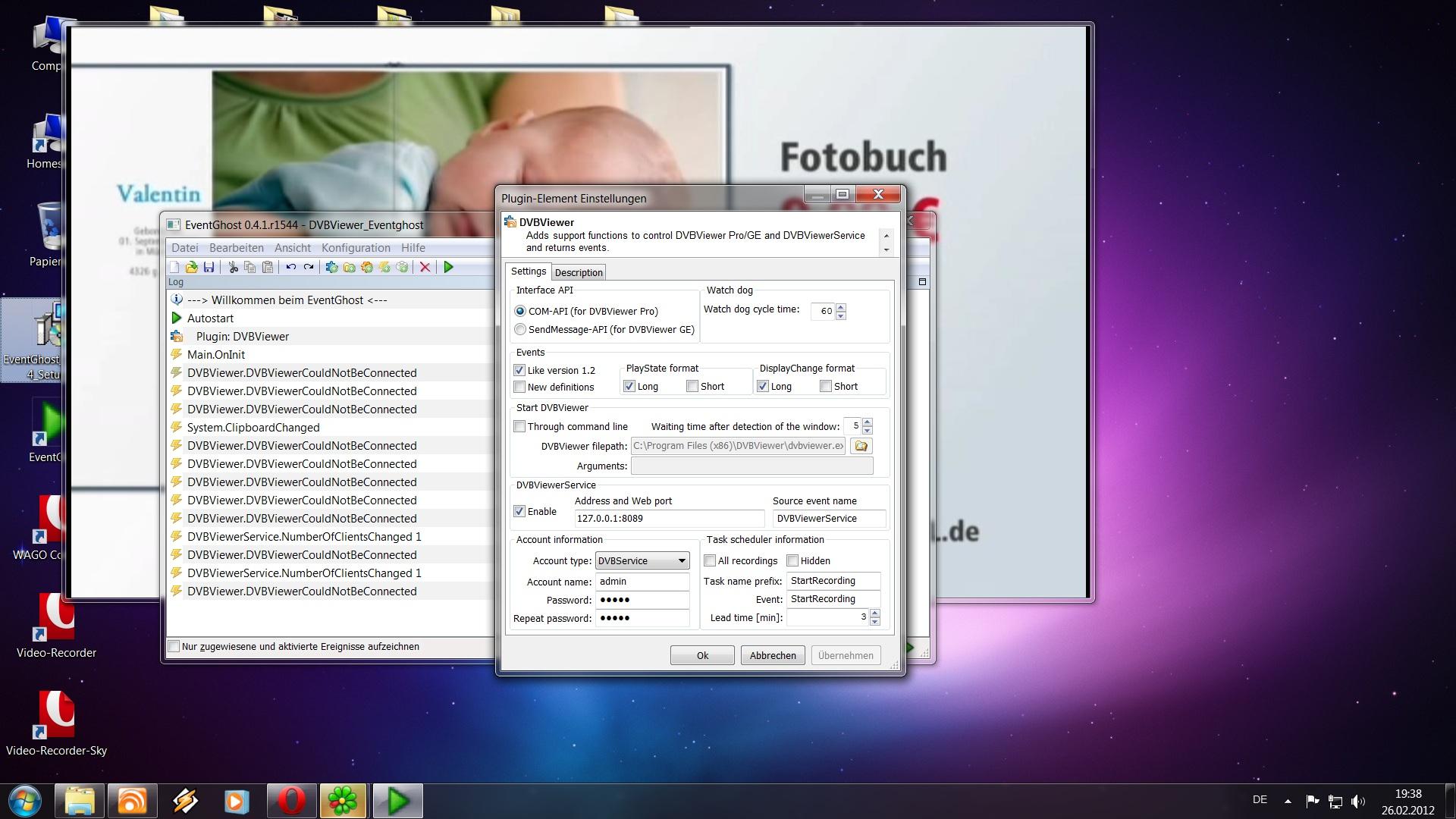Add an event via the lightning-plus icon
The height and width of the screenshot is (819, 1456).
pos(384,267)
